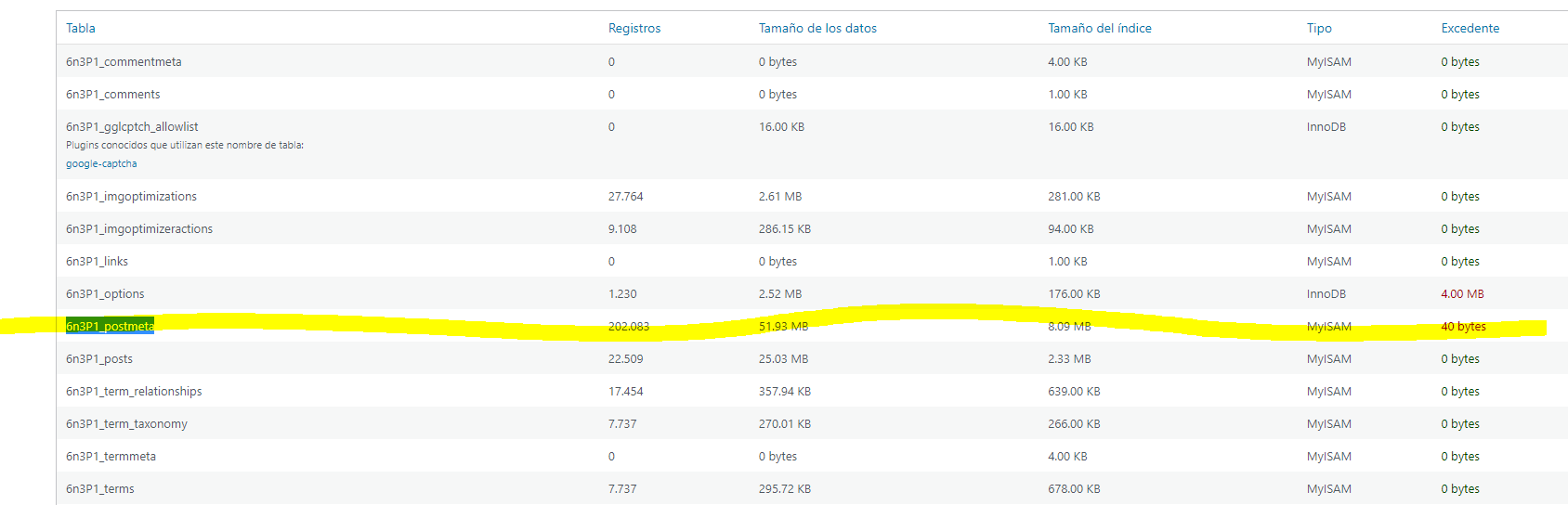
Task: Click the 678.00 KB index size
Action: [1074, 489]
